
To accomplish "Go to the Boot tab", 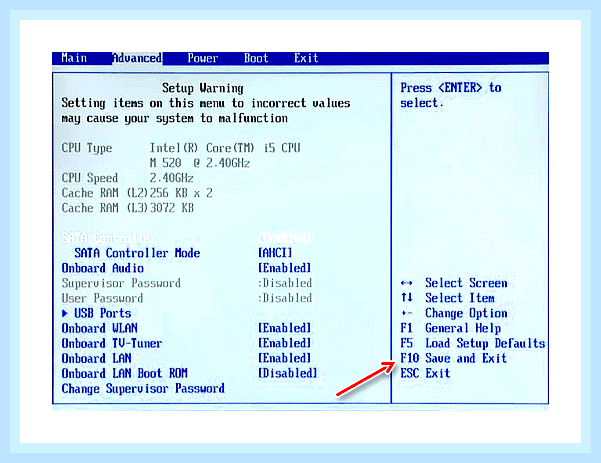I will tap(256, 58).
